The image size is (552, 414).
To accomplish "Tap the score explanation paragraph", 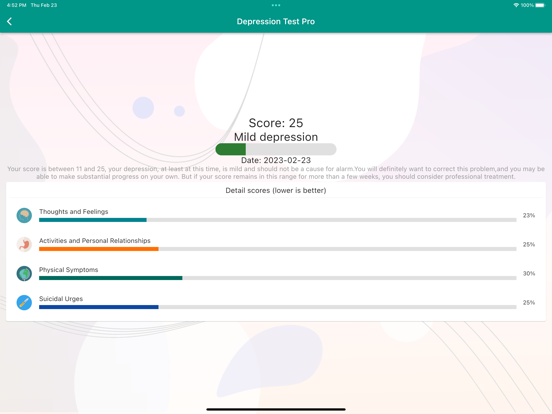I will 276,173.
